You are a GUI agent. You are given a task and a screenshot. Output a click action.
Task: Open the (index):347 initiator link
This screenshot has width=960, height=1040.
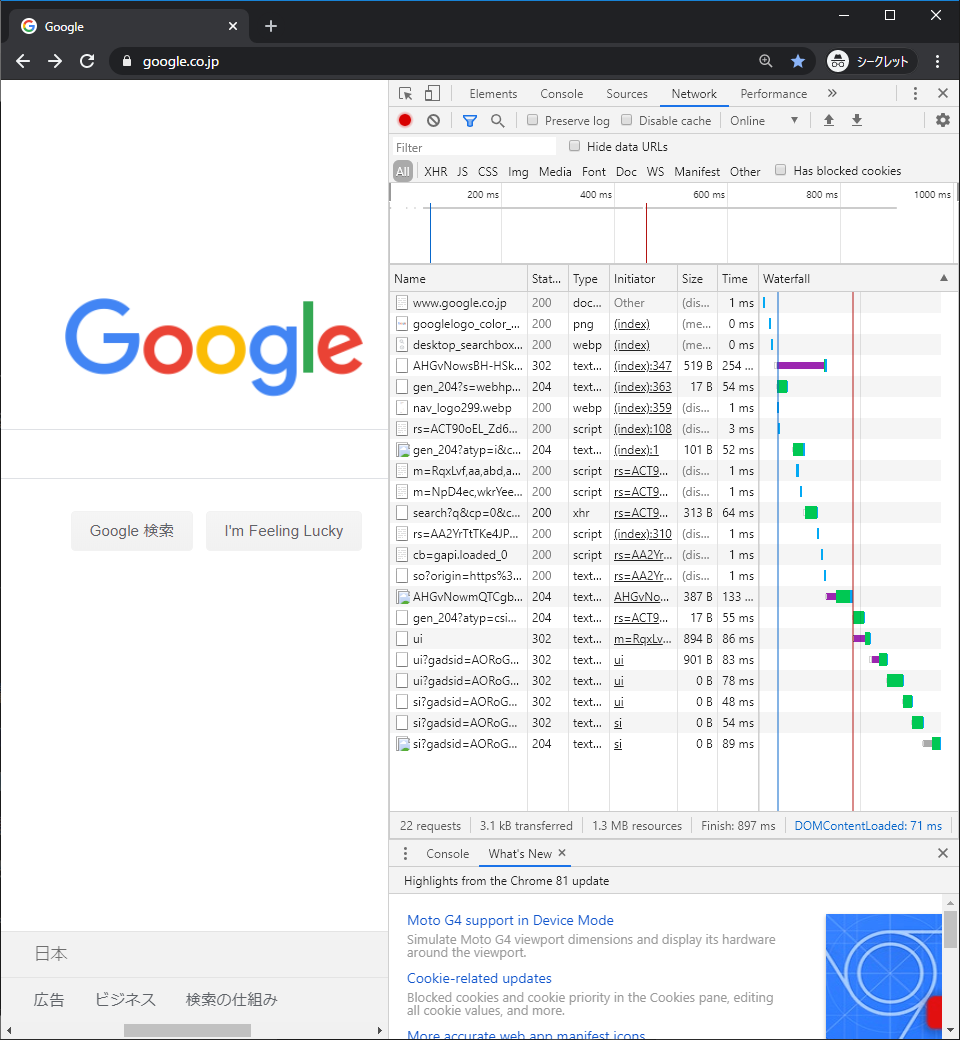642,365
